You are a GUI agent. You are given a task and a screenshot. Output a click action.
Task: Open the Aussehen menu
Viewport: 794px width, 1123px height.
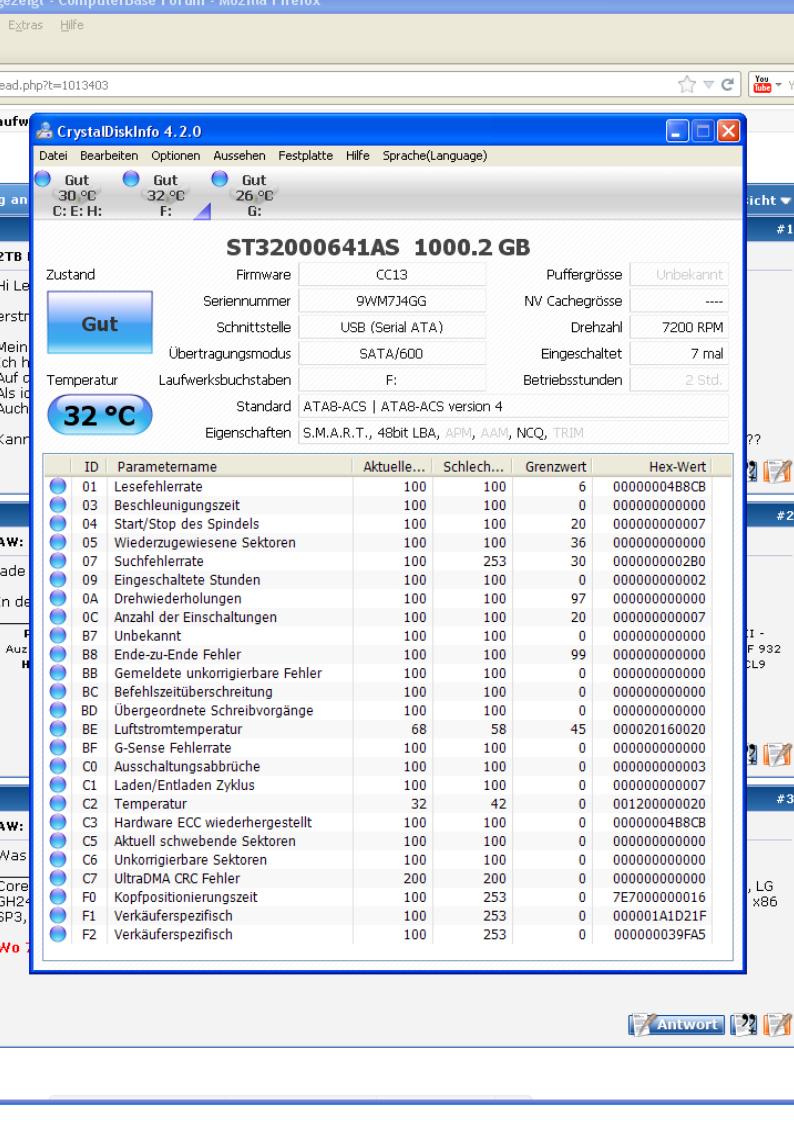pyautogui.click(x=239, y=155)
